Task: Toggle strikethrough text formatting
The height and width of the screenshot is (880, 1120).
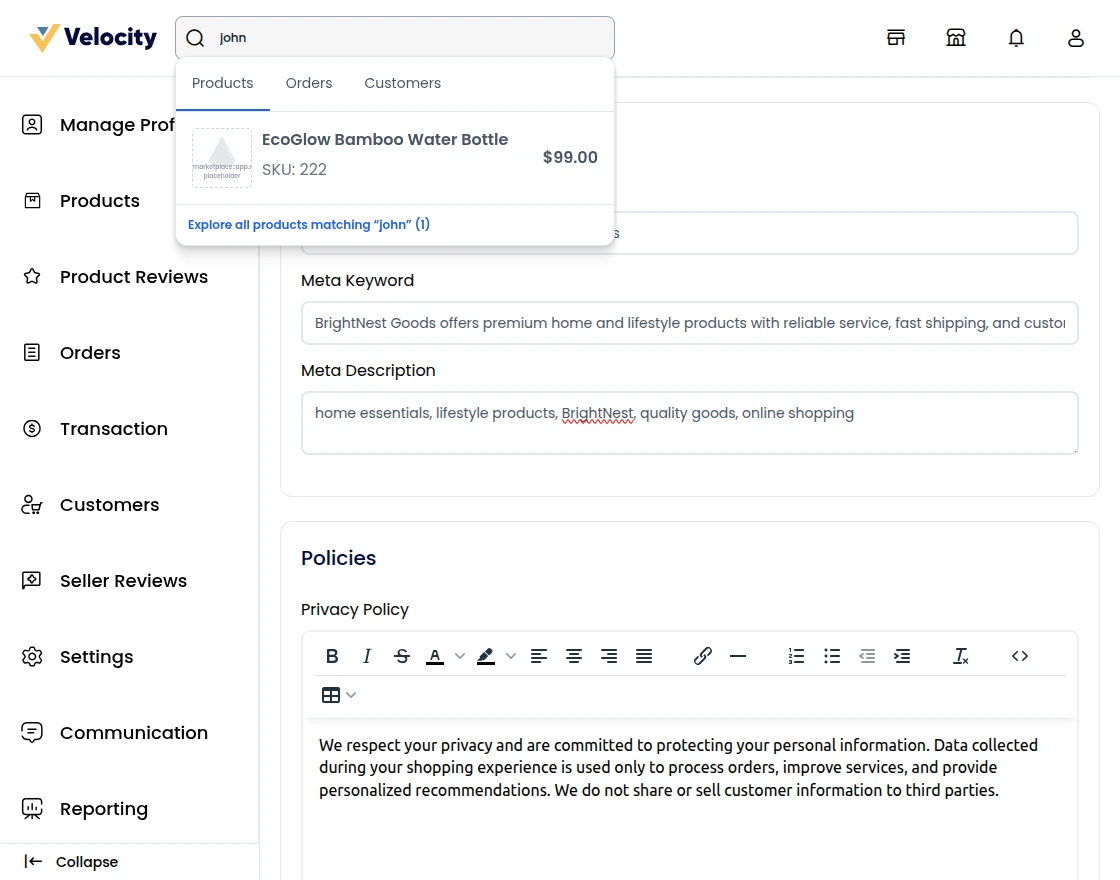Action: click(402, 656)
